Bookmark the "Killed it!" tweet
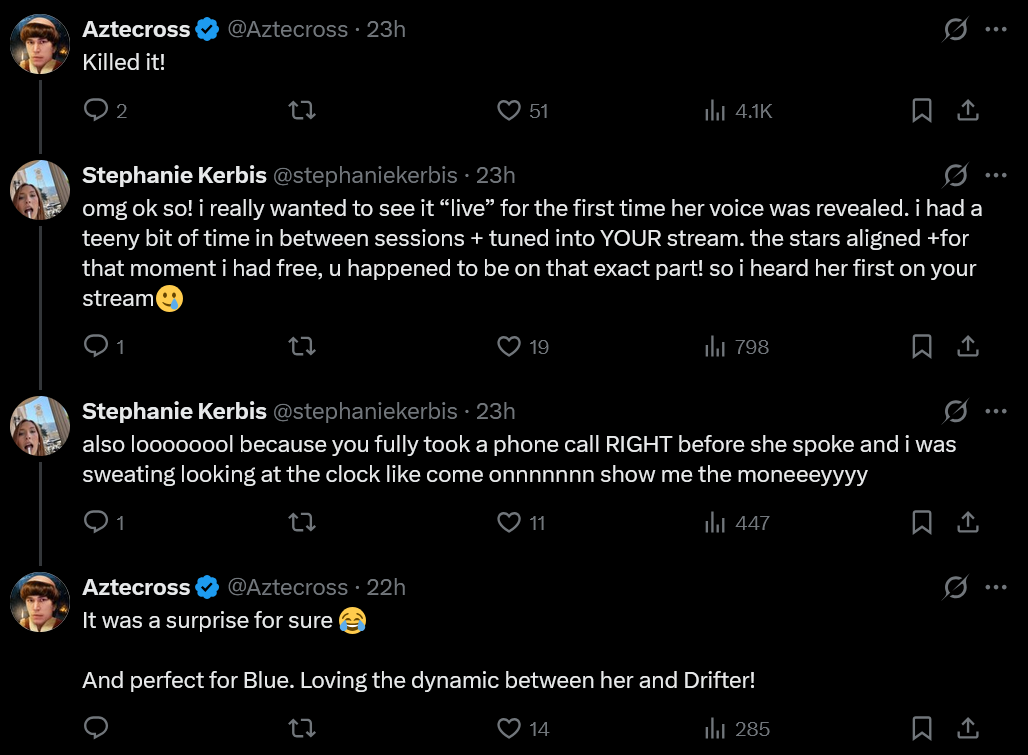1028x755 pixels. [922, 111]
